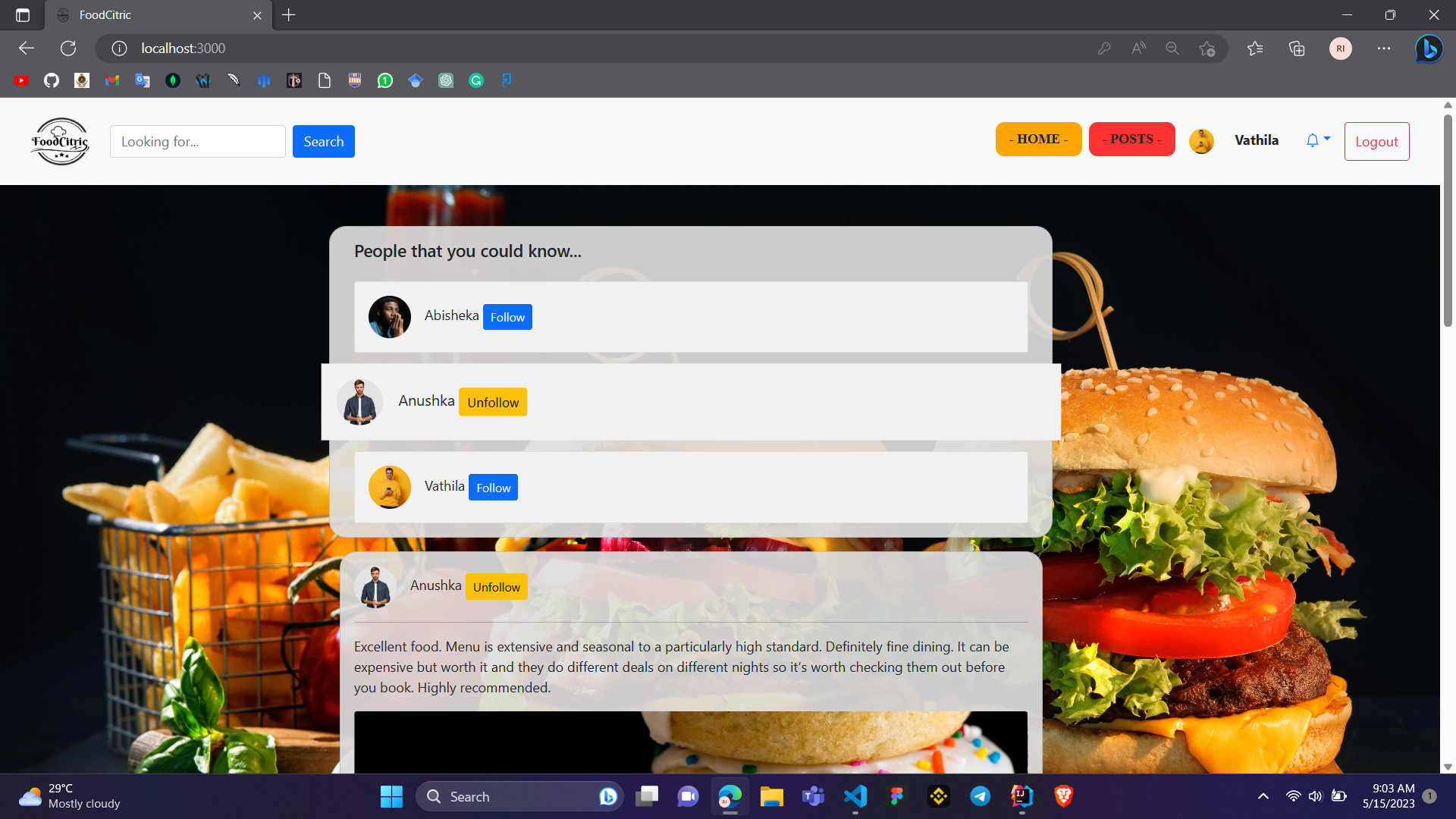
Task: Focus the 'Looking for...' search field
Action: [x=198, y=142]
